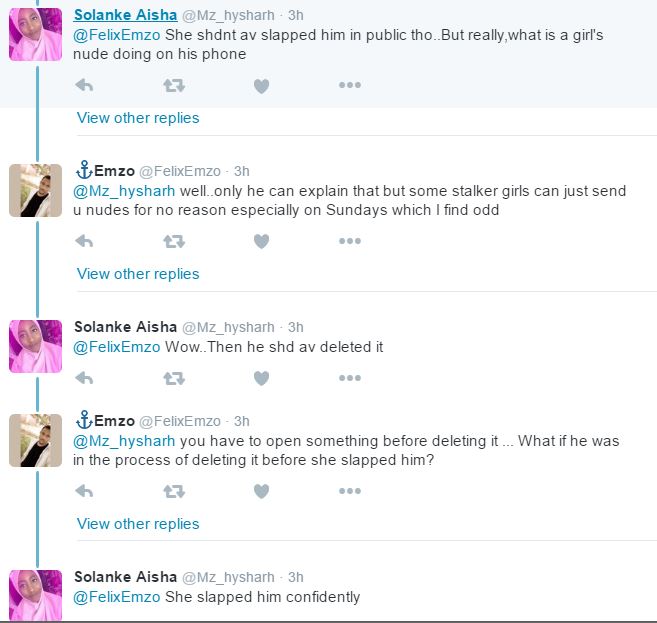Screen dimensions: 657x623
Task: Reply to the first Solanke Aisha tweet
Action: (85, 86)
